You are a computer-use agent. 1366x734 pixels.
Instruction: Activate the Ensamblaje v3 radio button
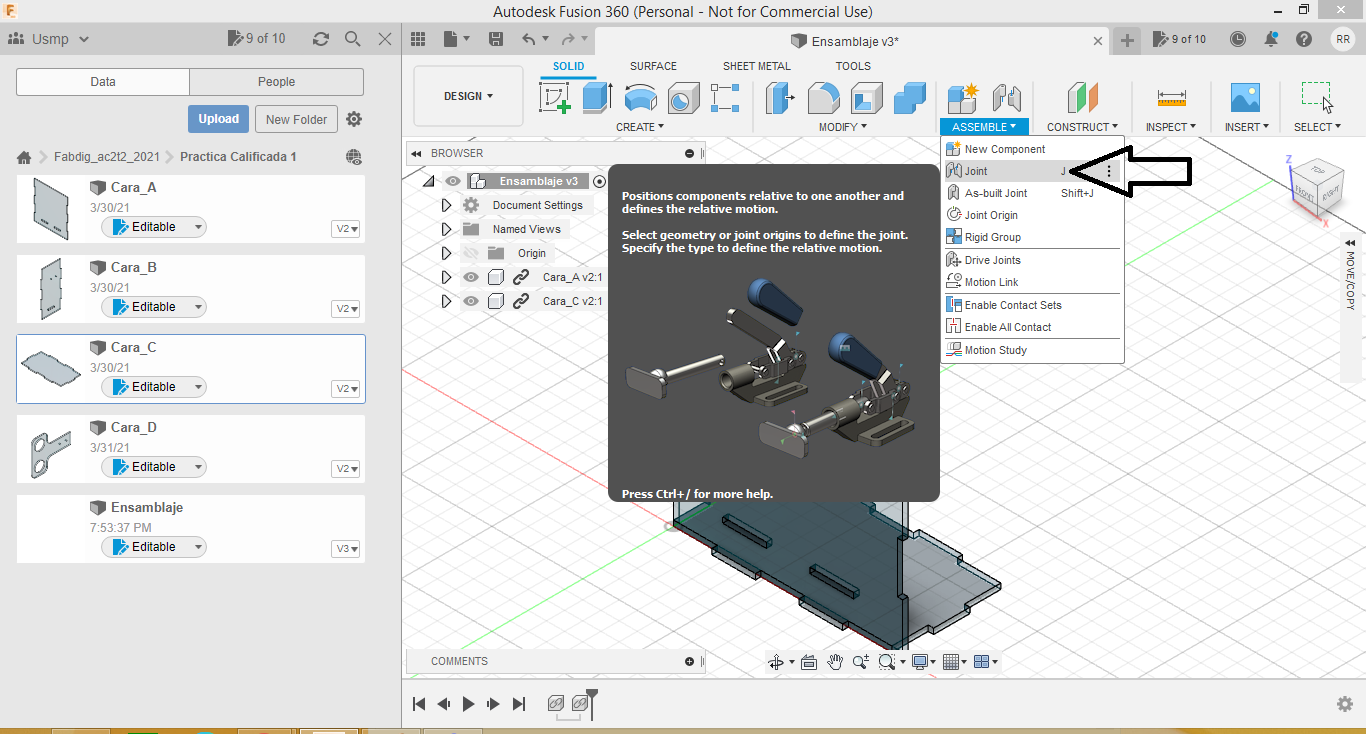(599, 181)
